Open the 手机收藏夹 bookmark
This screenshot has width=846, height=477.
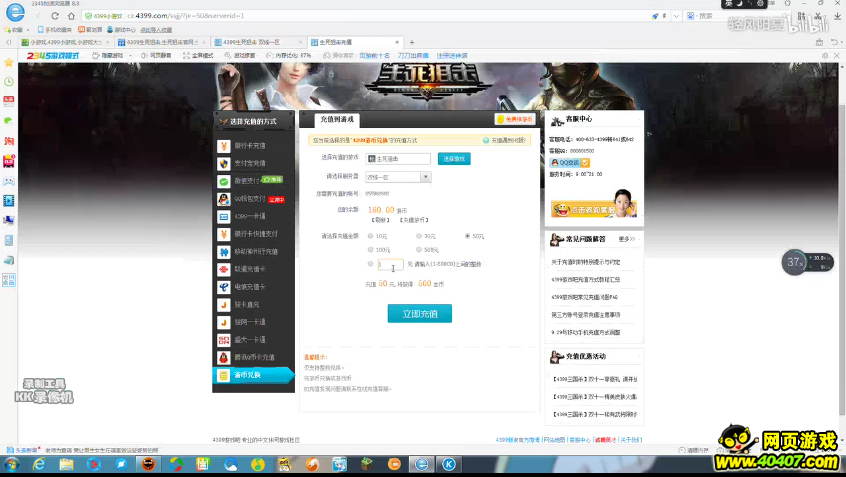point(54,30)
